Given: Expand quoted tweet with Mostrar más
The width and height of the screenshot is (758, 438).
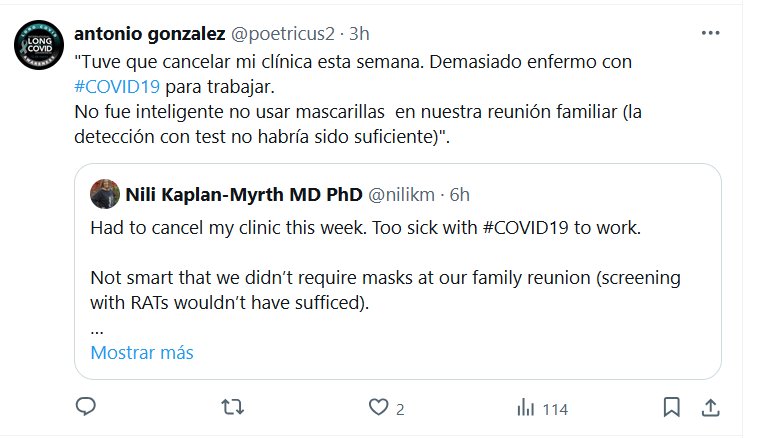Looking at the screenshot, I should (142, 353).
